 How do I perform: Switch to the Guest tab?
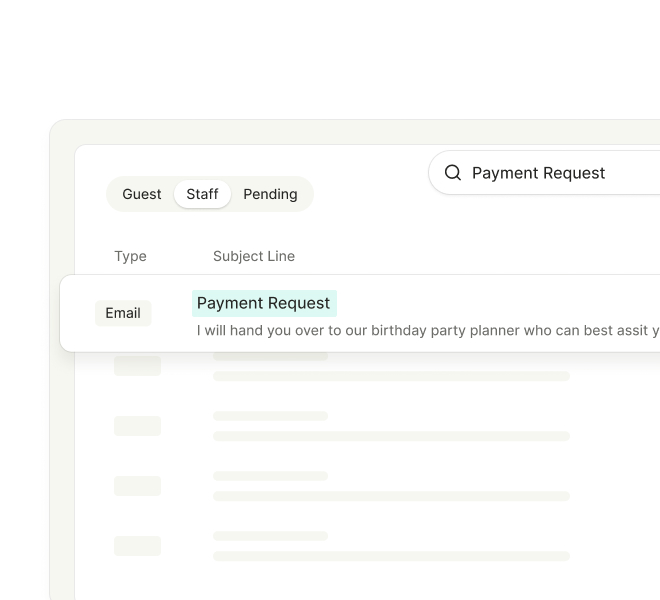pos(142,194)
